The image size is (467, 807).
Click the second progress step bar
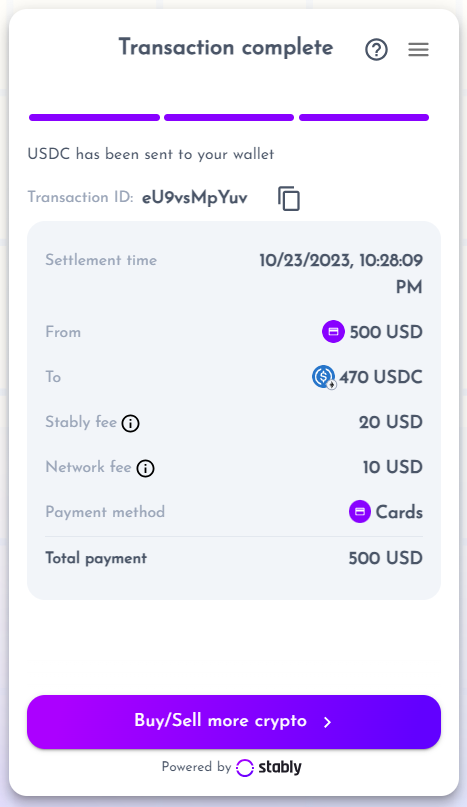click(229, 118)
